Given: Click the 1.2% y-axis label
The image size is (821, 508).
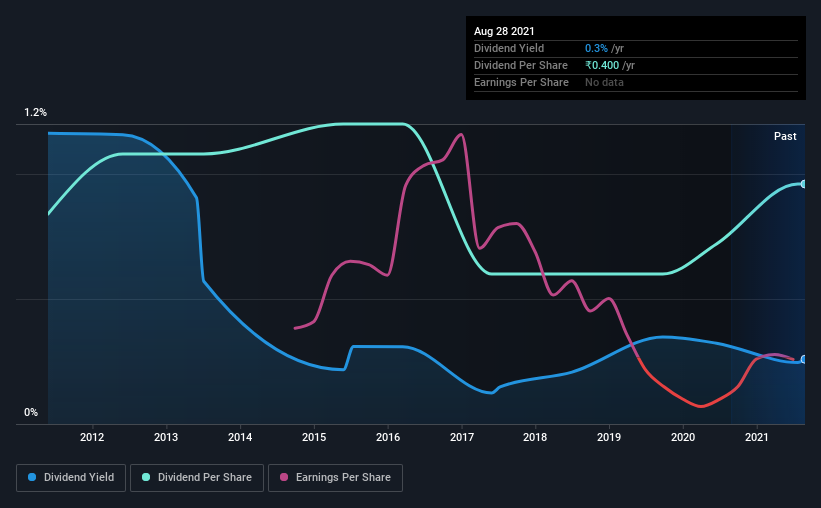Looking at the screenshot, I should [36, 113].
